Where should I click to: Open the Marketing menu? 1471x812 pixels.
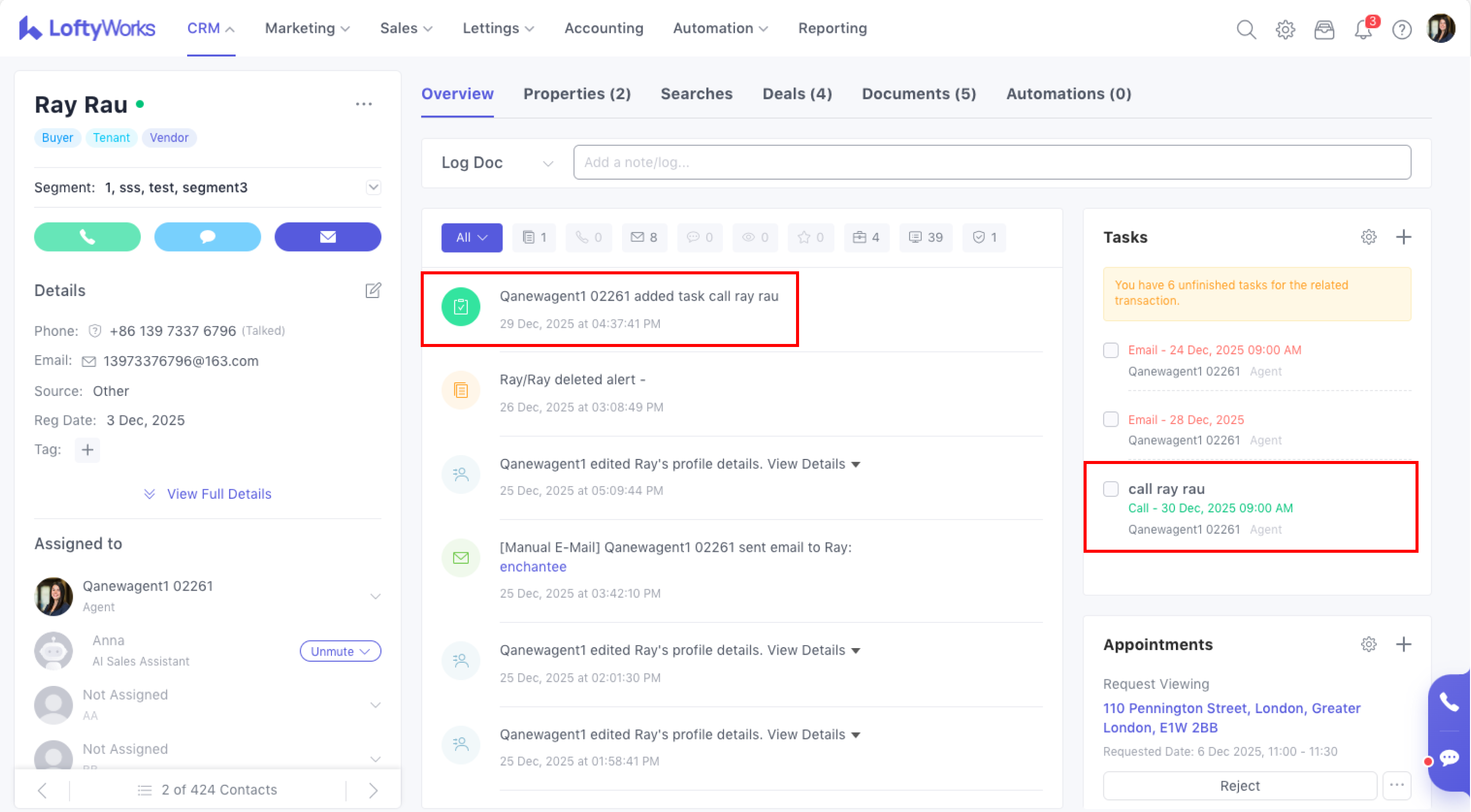click(307, 29)
